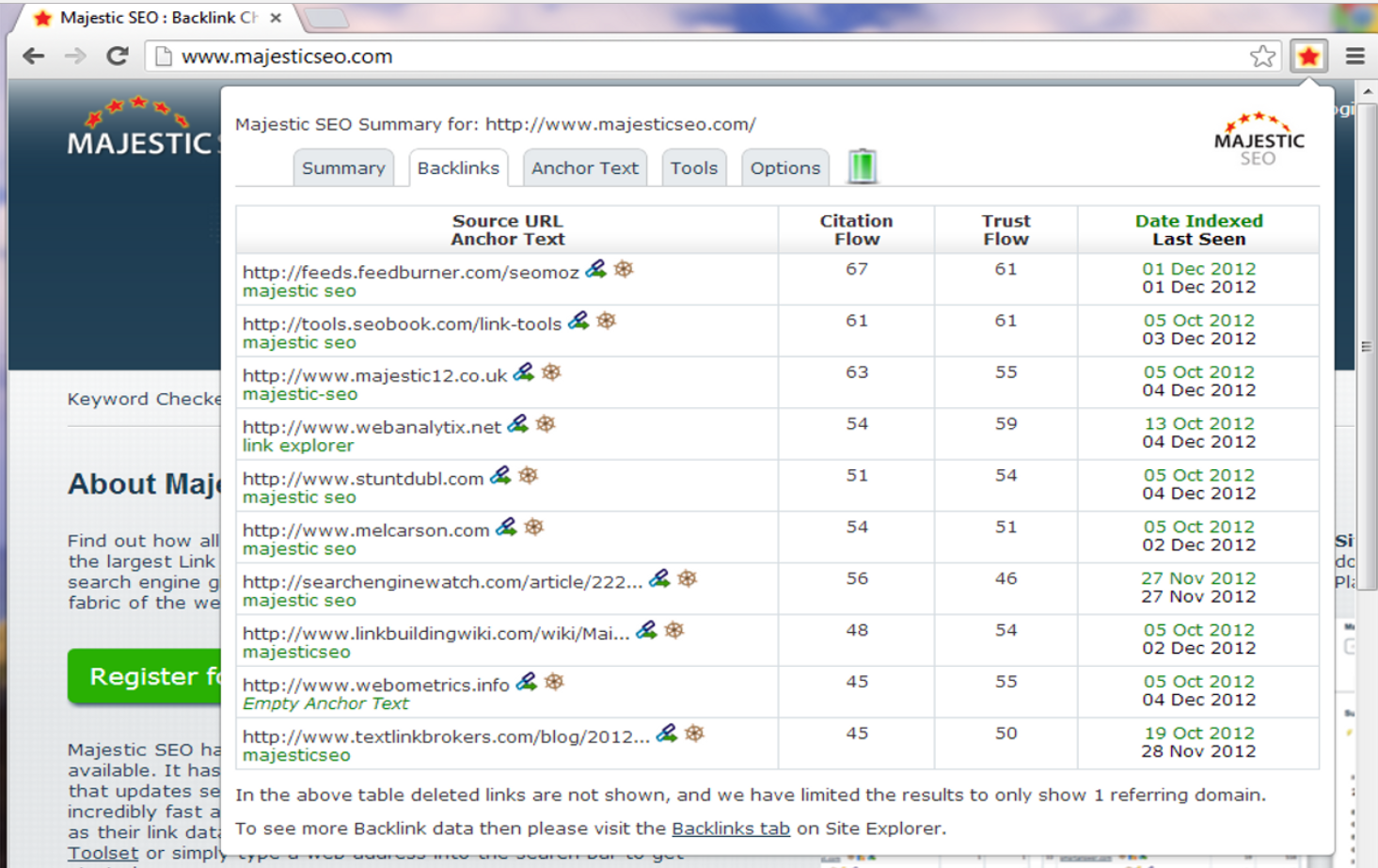1378x868 pixels.
Task: Open the Chrome menu (three lines)
Action: [1355, 56]
